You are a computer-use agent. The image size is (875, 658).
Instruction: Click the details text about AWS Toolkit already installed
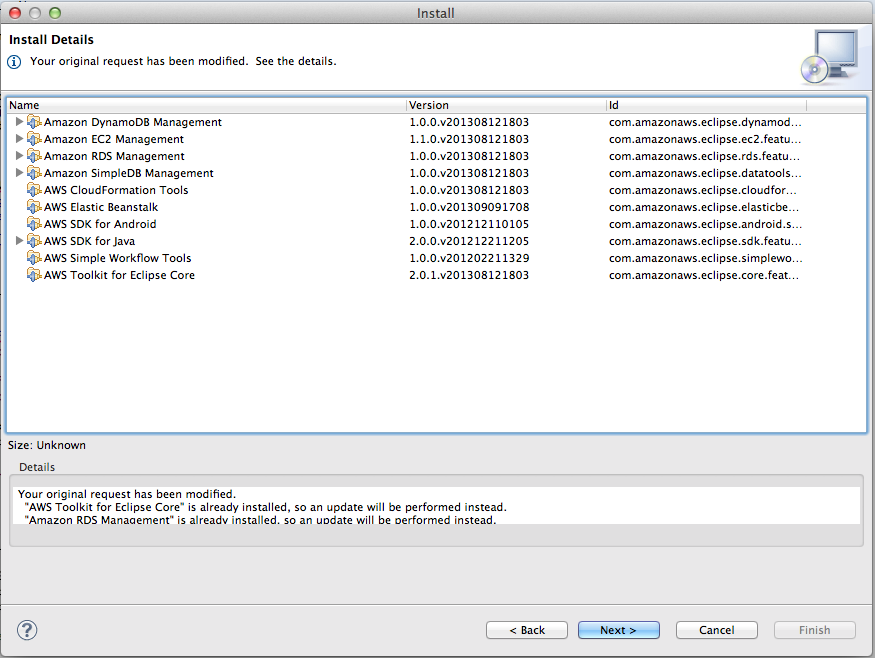pyautogui.click(x=266, y=507)
